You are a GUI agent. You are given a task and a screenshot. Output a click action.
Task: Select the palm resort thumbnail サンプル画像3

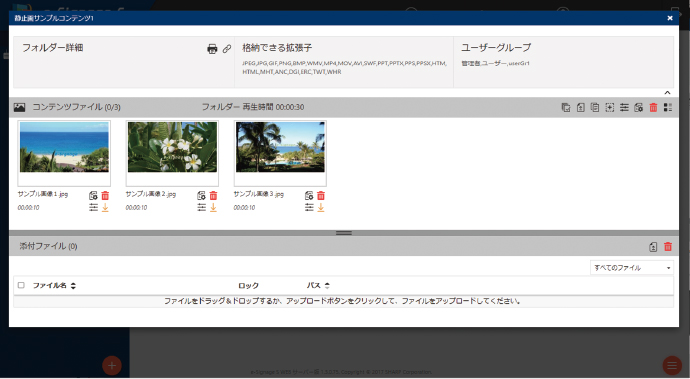[280, 147]
